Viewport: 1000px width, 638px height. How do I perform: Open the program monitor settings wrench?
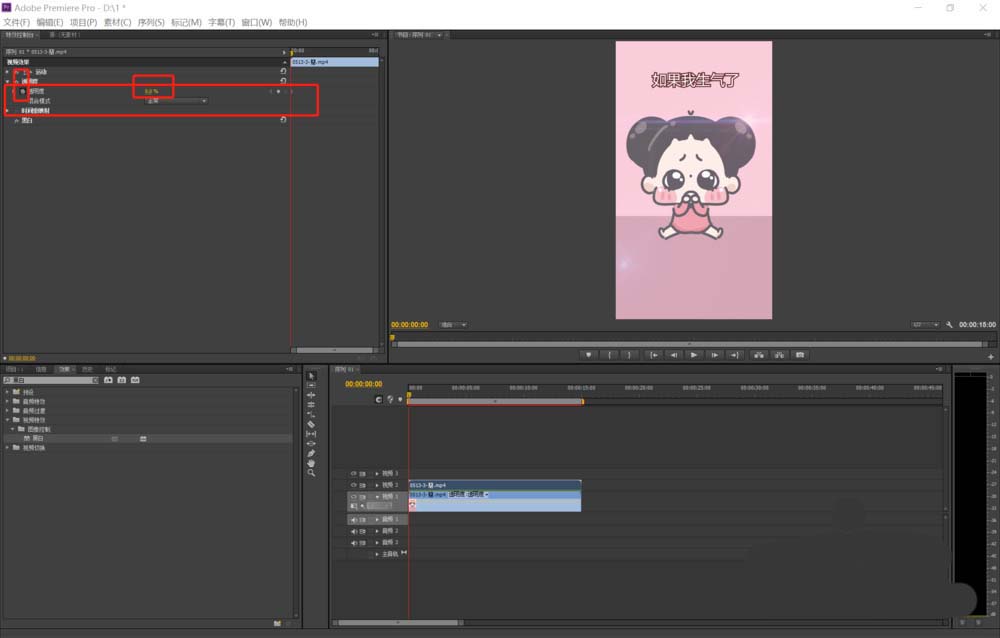(949, 325)
